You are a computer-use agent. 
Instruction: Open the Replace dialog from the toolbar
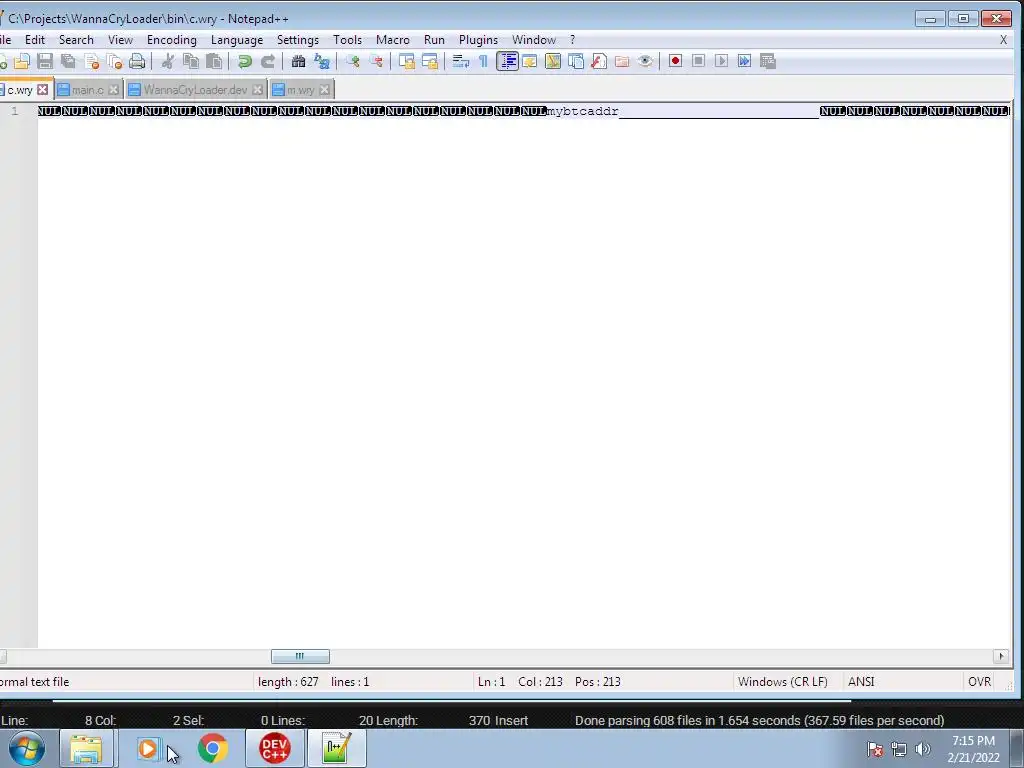point(322,61)
